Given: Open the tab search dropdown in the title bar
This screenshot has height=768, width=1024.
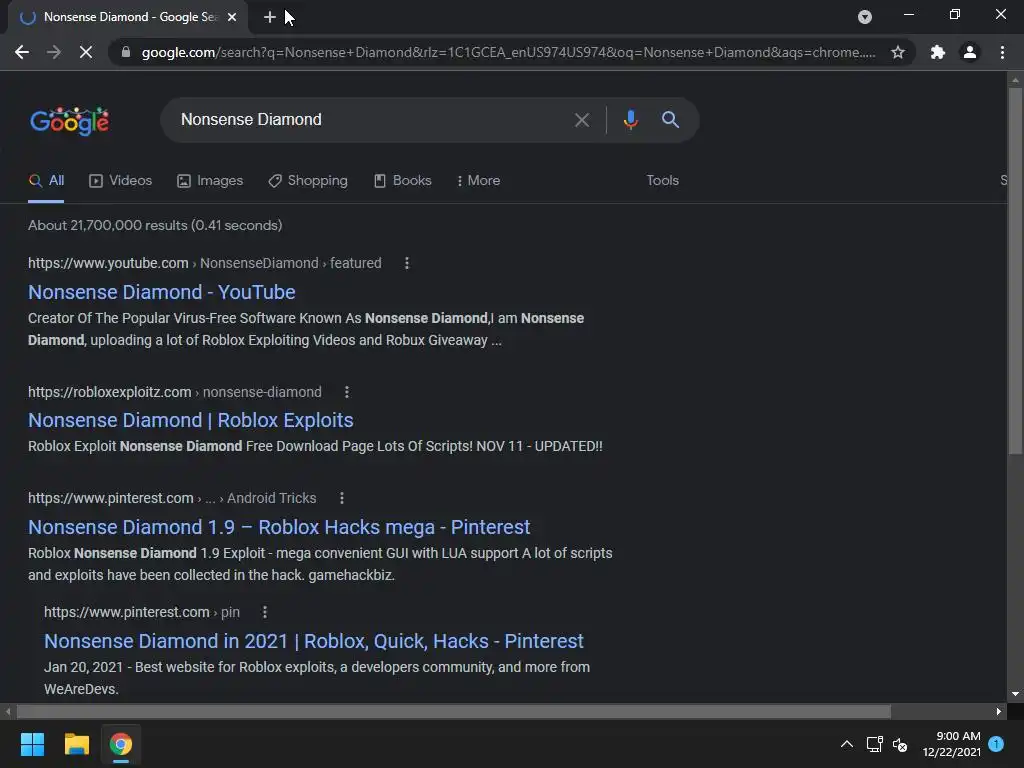Looking at the screenshot, I should [865, 17].
